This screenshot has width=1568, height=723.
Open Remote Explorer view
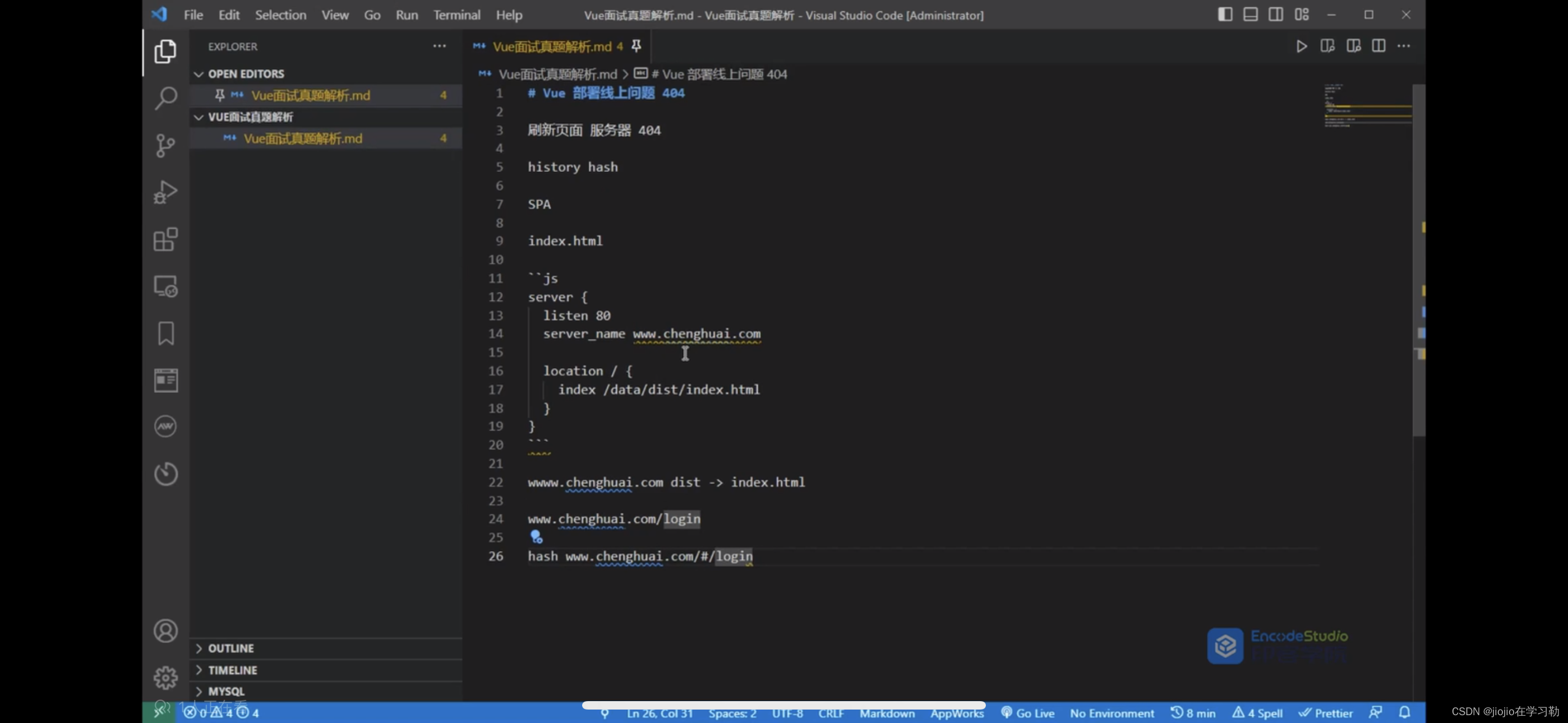pyautogui.click(x=165, y=286)
